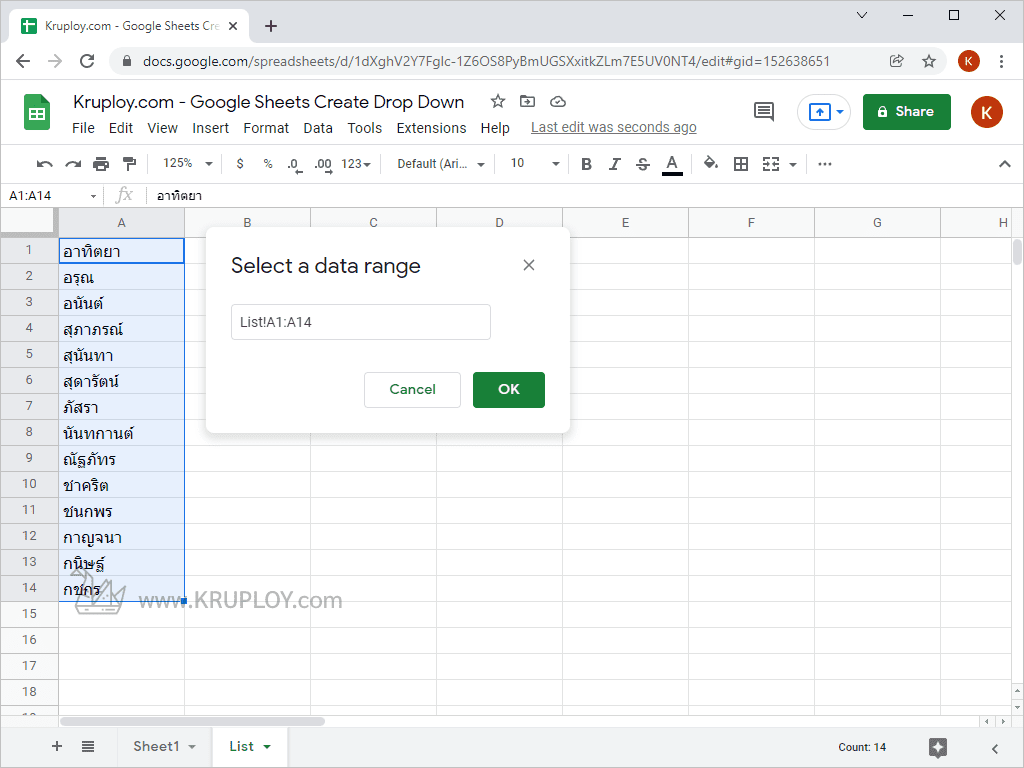The width and height of the screenshot is (1024, 768).
Task: Show side panel with bottom-right chevron
Action: 995,748
